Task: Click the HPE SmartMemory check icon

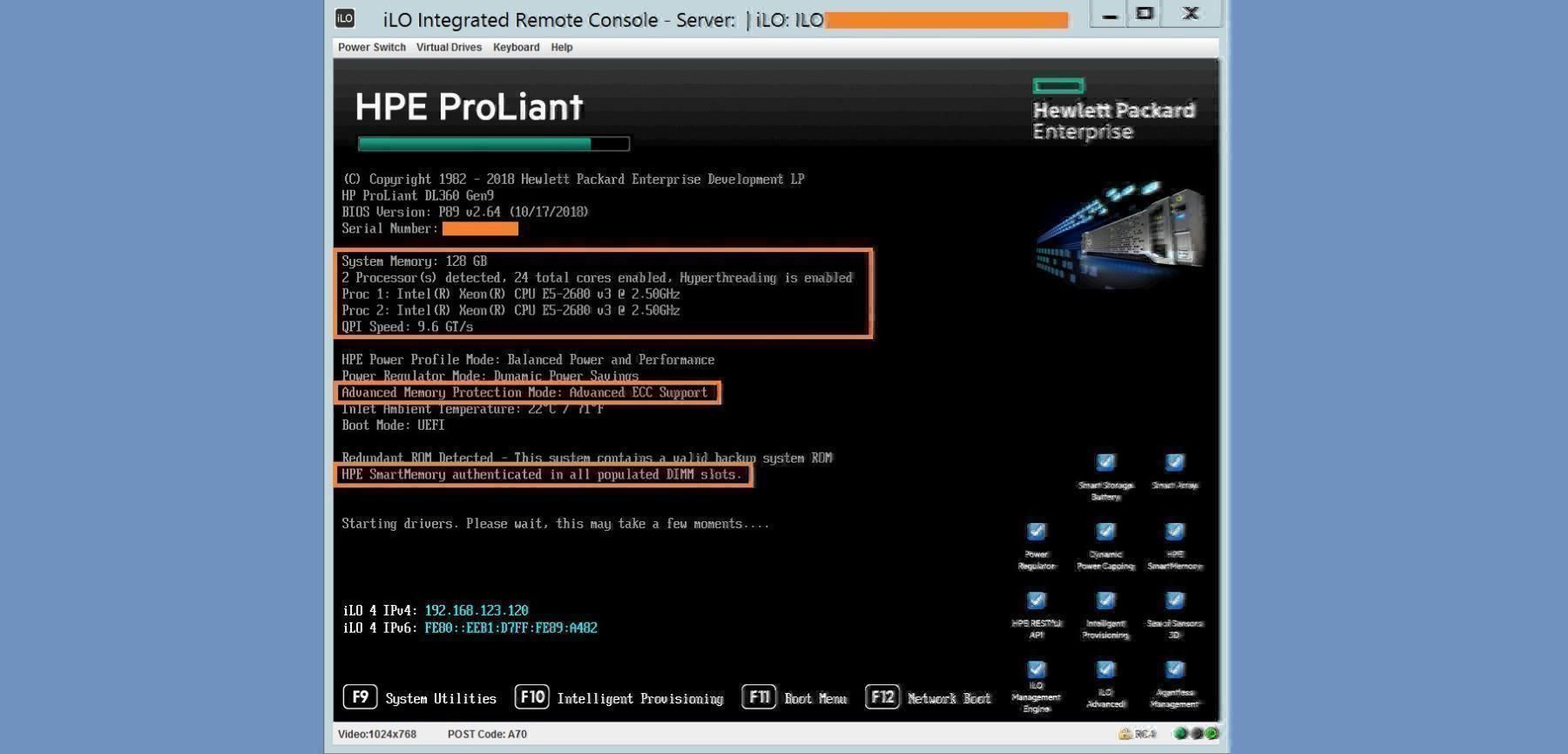Action: tap(1174, 531)
